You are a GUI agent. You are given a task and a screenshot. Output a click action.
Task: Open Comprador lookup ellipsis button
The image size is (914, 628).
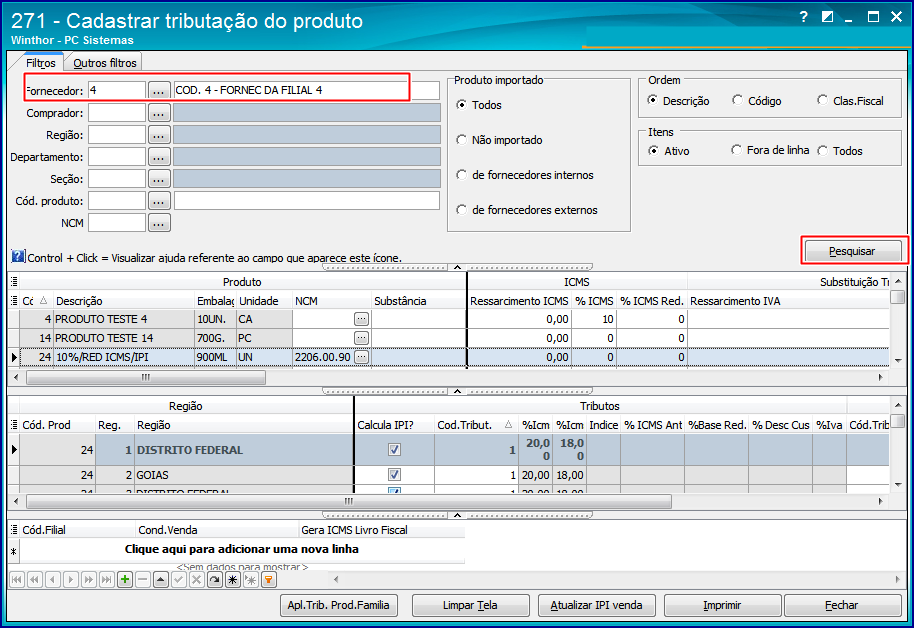click(159, 113)
